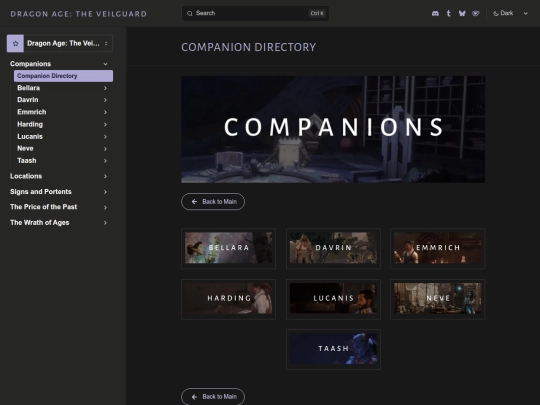Open the Bellara companion card
The image size is (540, 405).
(x=228, y=248)
